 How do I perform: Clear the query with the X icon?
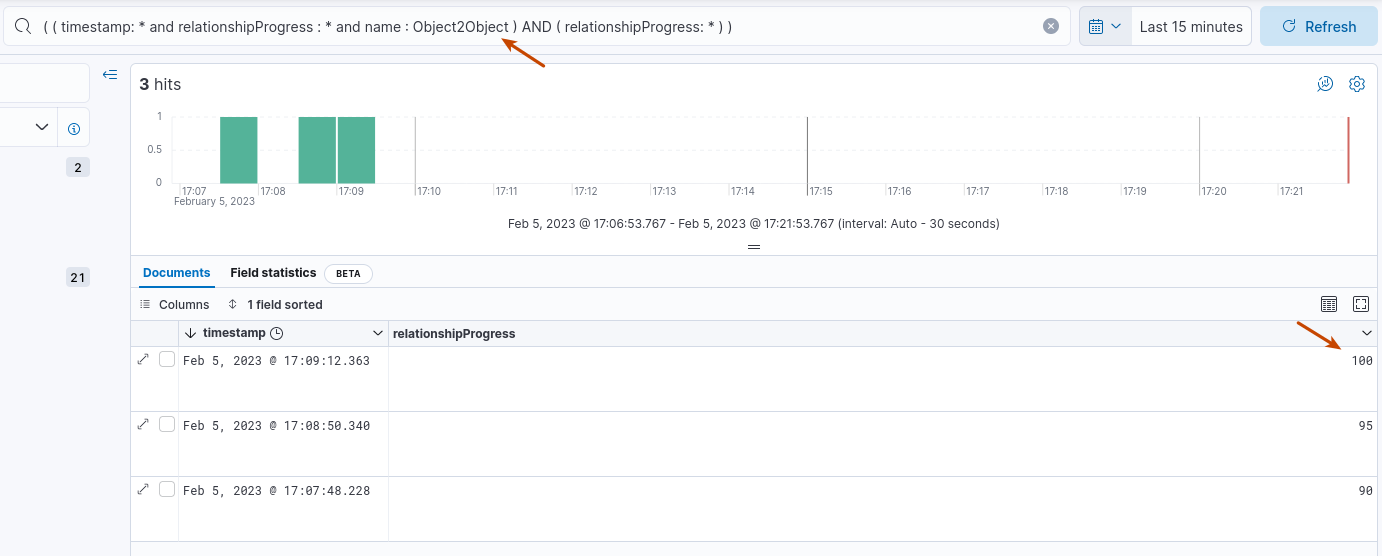click(x=1051, y=27)
